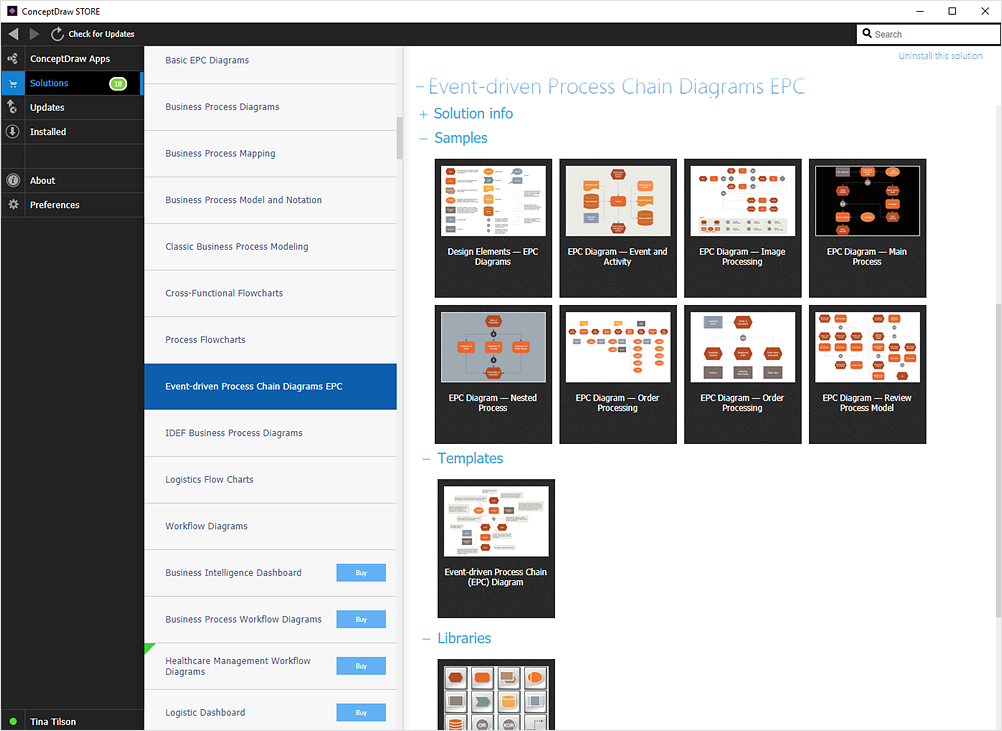Open the EPC Diagram — Nested Process sample

pos(493,374)
